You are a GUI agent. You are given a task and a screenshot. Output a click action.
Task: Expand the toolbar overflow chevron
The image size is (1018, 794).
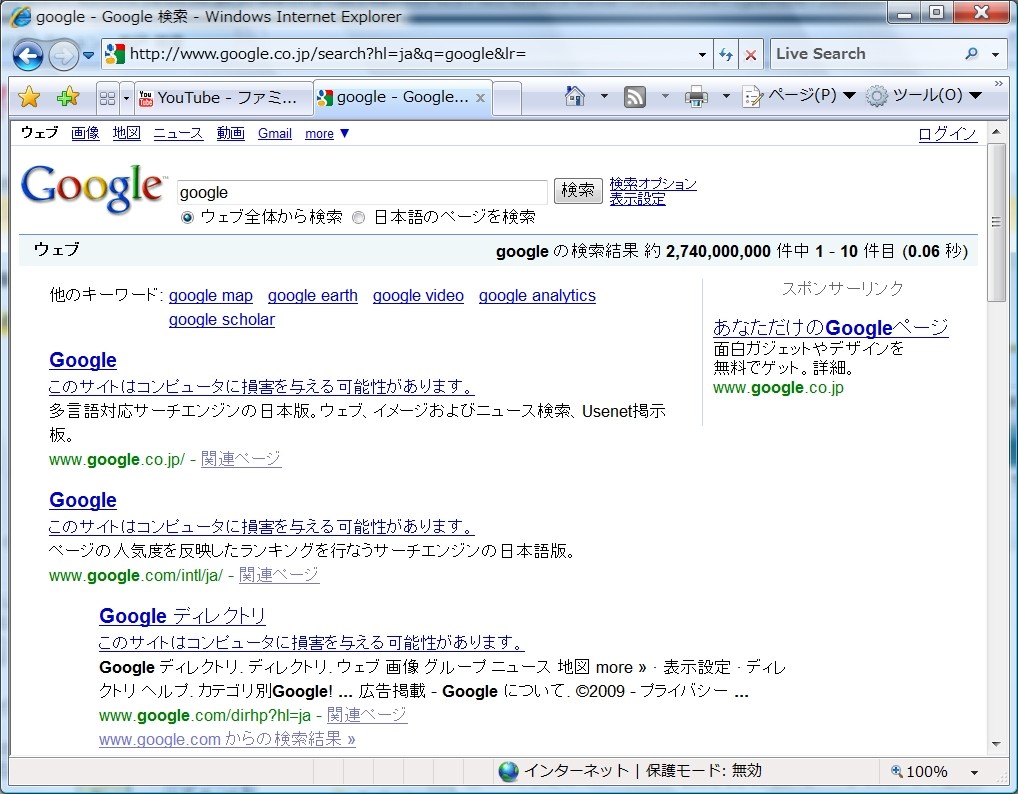(x=999, y=84)
